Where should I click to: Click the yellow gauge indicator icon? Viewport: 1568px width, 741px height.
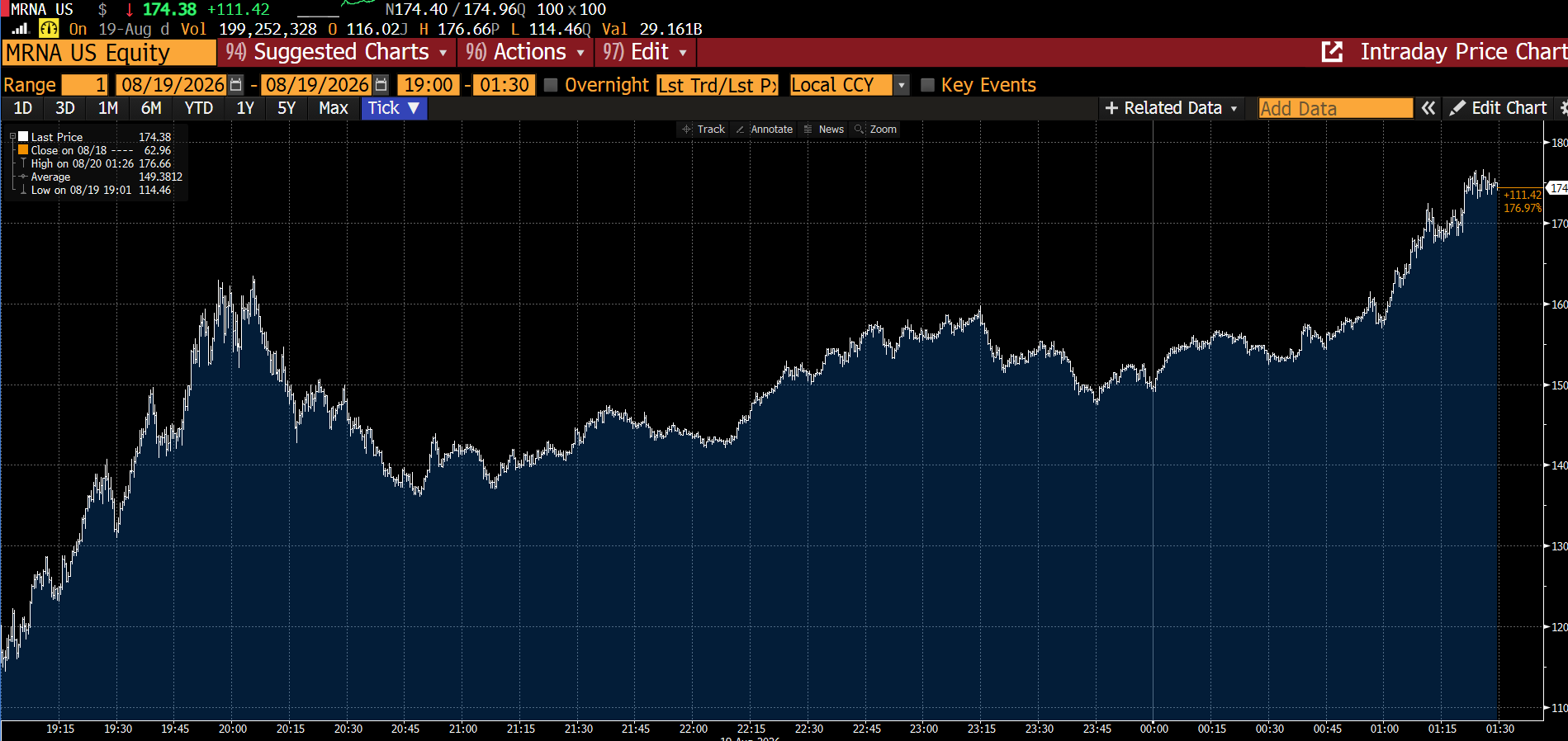[49, 29]
